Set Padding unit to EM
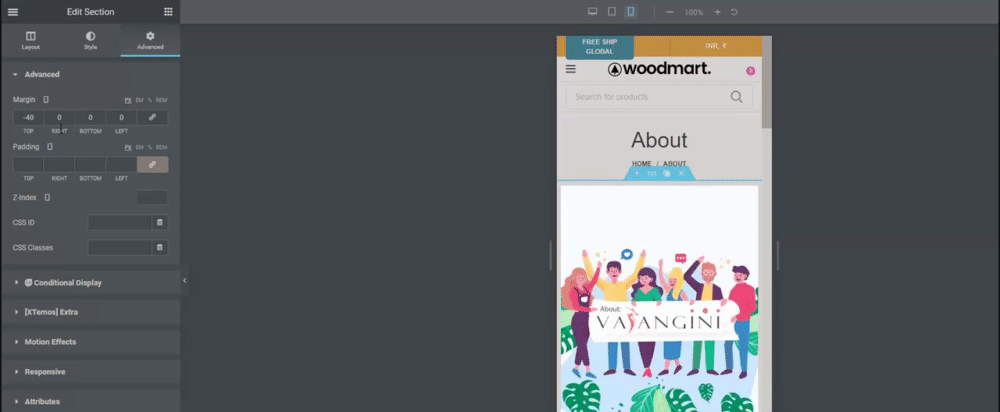1000x412 pixels. 139,147
